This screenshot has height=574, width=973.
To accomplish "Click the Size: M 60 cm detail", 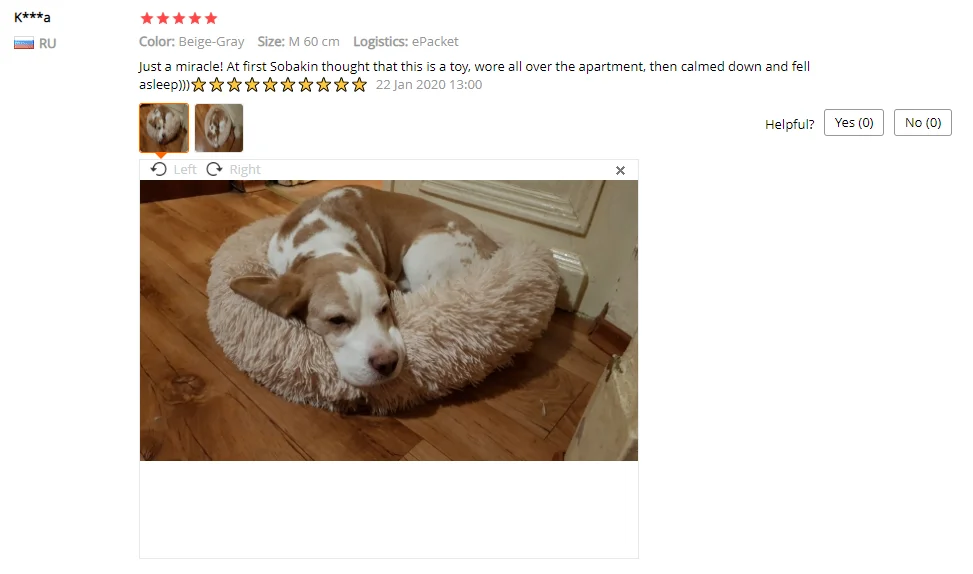I will (298, 42).
